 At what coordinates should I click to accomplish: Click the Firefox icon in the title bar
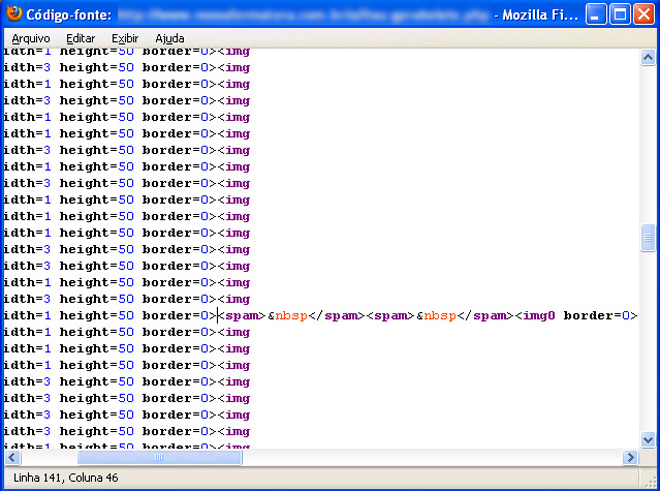[x=14, y=15]
